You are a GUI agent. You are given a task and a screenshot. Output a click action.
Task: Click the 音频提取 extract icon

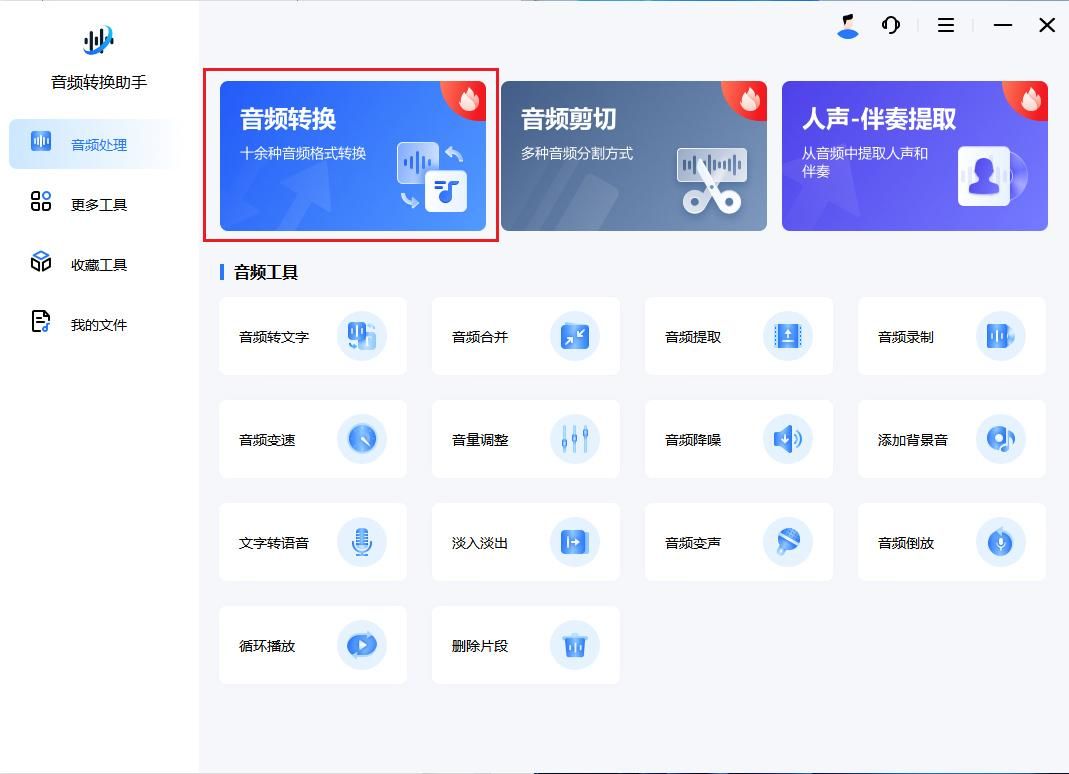[x=787, y=336]
